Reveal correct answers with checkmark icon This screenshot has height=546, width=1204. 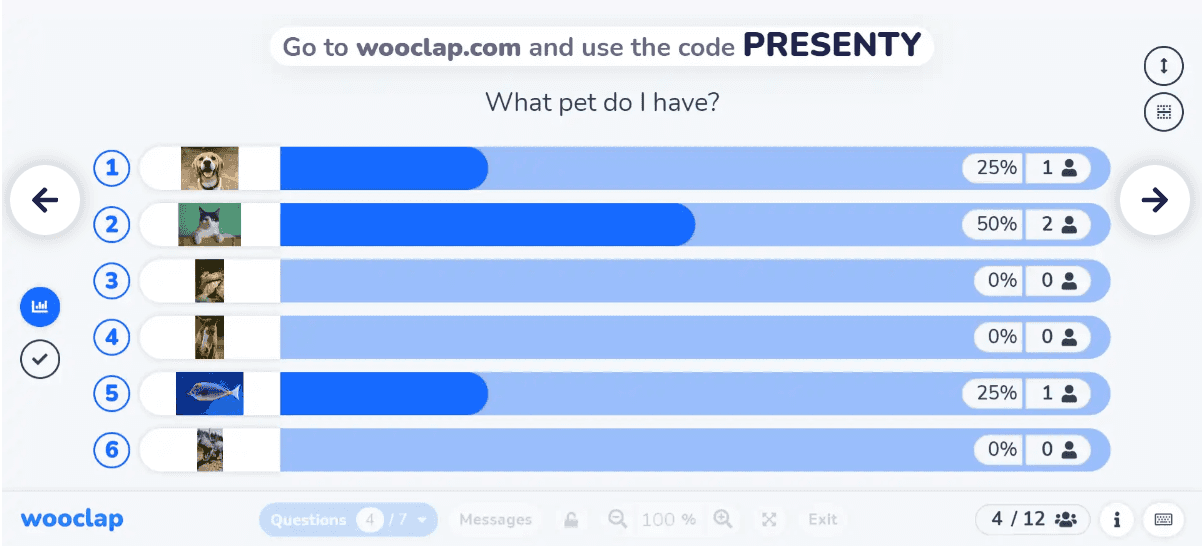40,358
